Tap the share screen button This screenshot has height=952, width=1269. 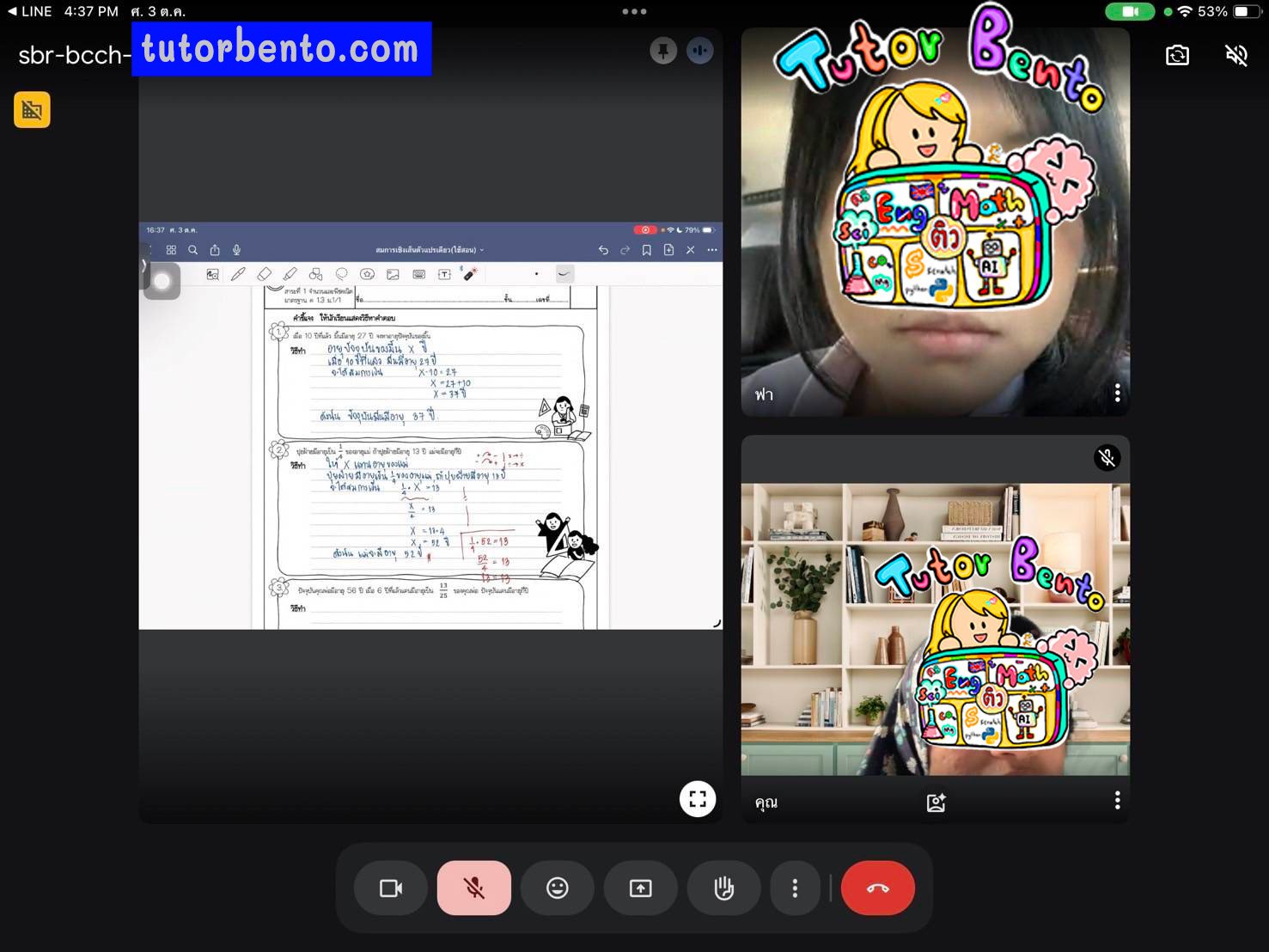[640, 888]
